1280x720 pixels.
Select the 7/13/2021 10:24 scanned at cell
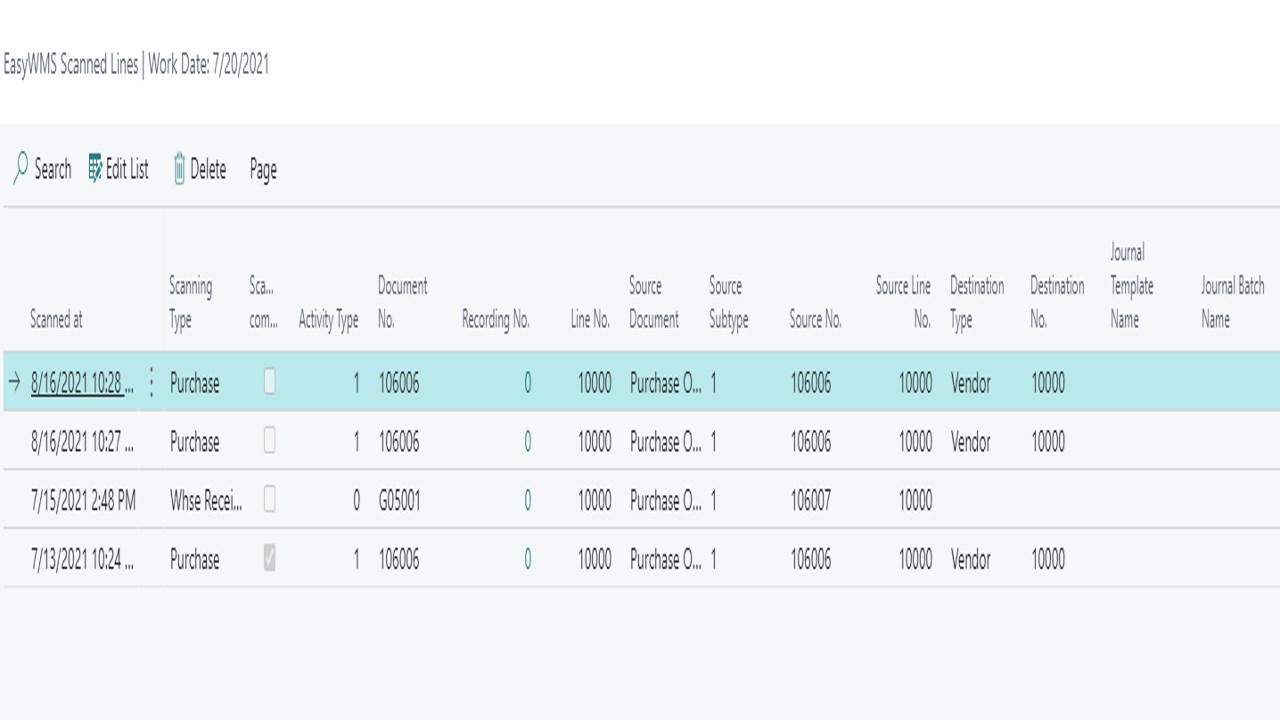[x=82, y=560]
